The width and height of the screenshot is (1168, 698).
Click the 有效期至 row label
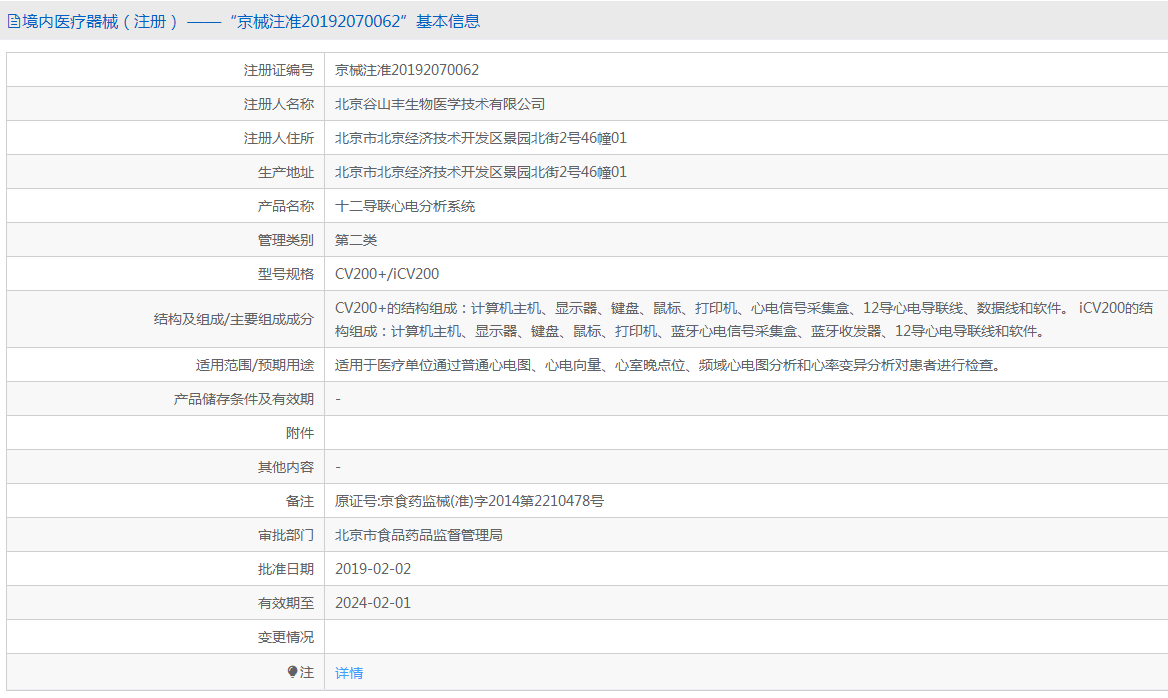click(x=286, y=603)
